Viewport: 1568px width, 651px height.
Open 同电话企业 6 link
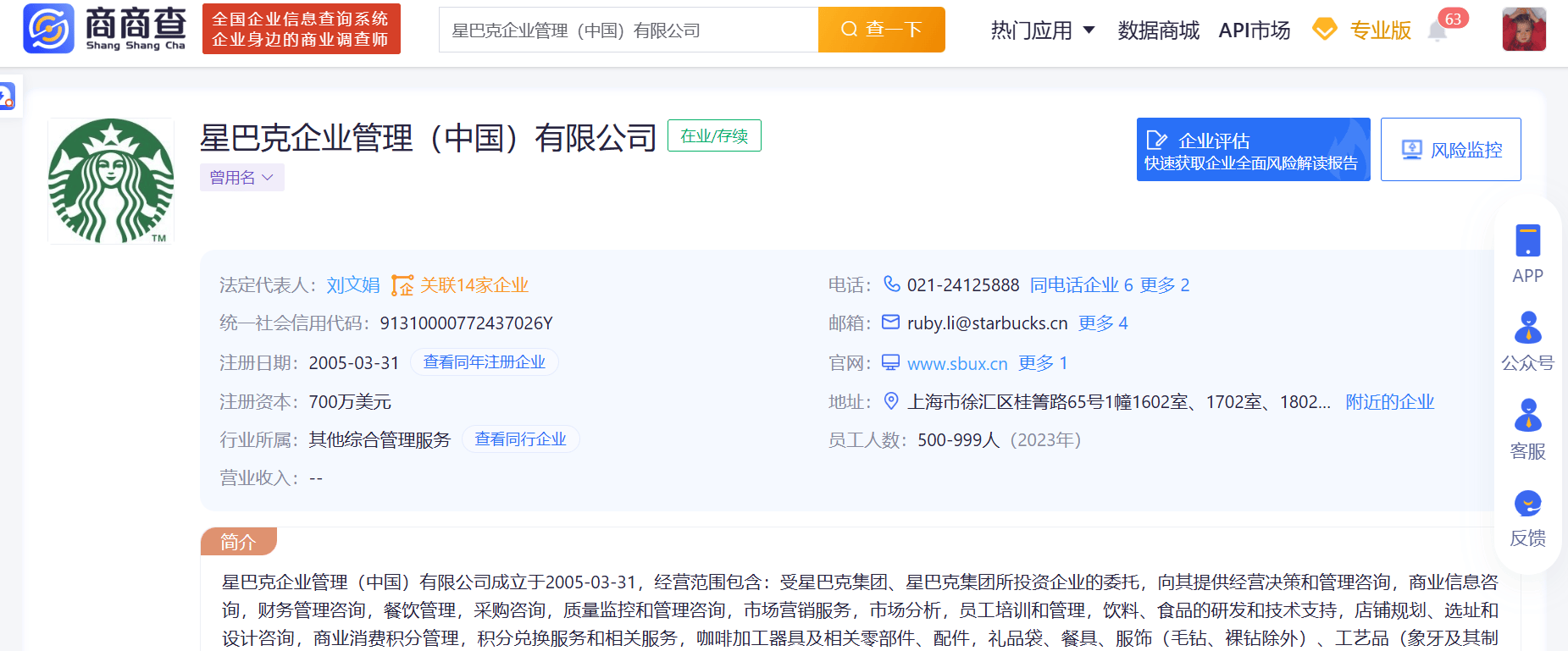tap(1081, 285)
